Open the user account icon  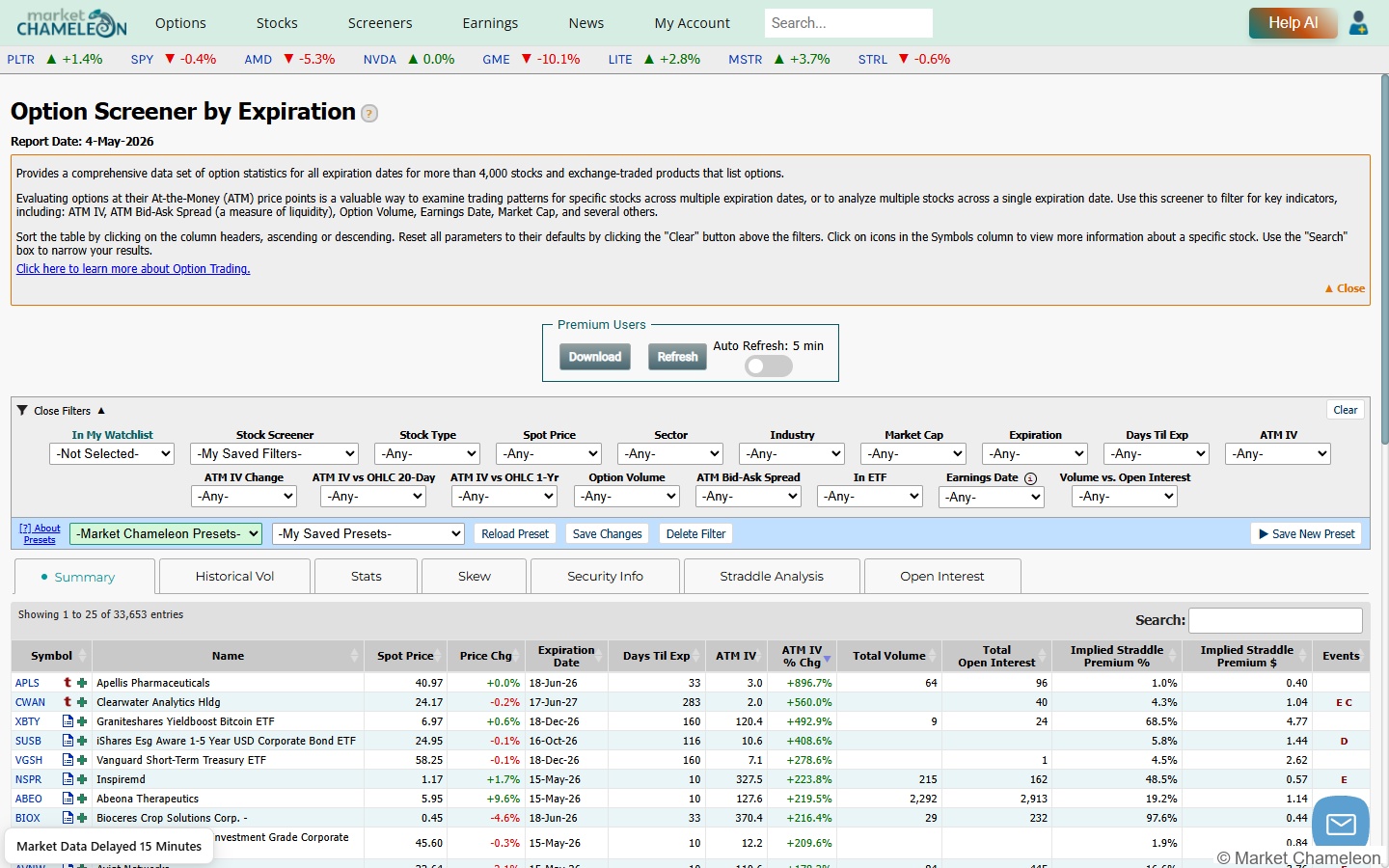tap(1358, 23)
